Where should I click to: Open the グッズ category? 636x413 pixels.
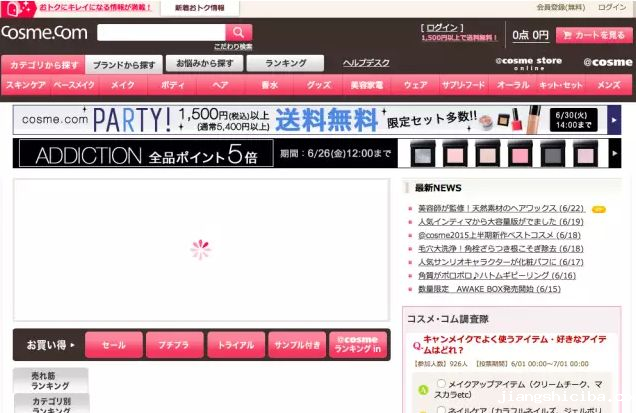[318, 85]
